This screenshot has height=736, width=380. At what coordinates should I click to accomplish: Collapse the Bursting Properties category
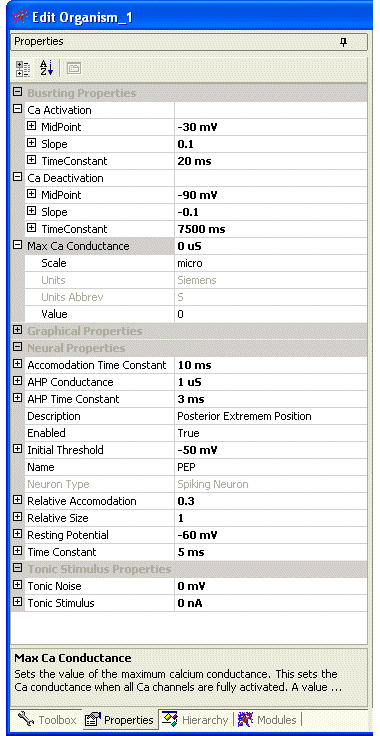click(18, 92)
